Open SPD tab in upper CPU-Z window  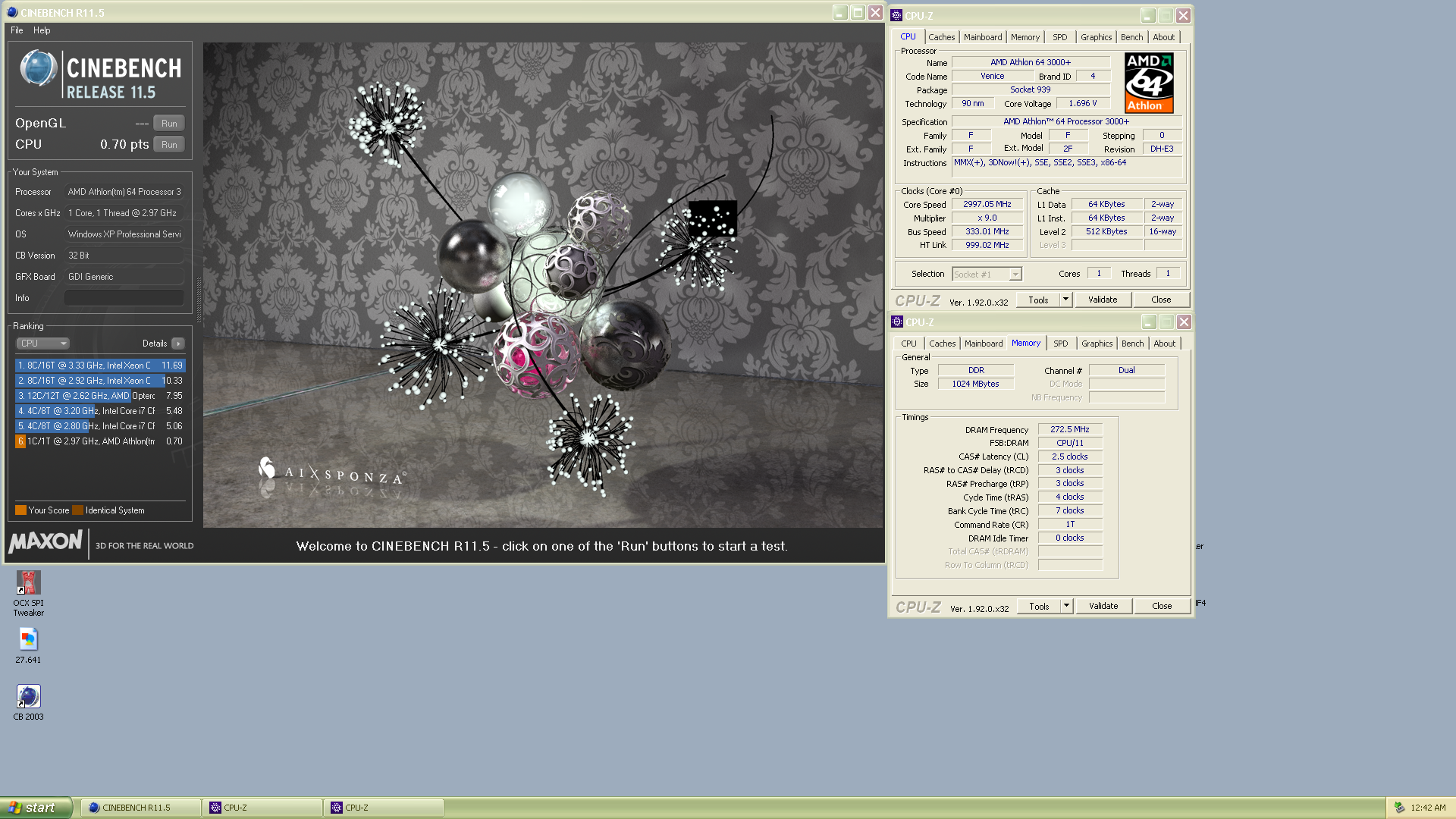(1060, 37)
